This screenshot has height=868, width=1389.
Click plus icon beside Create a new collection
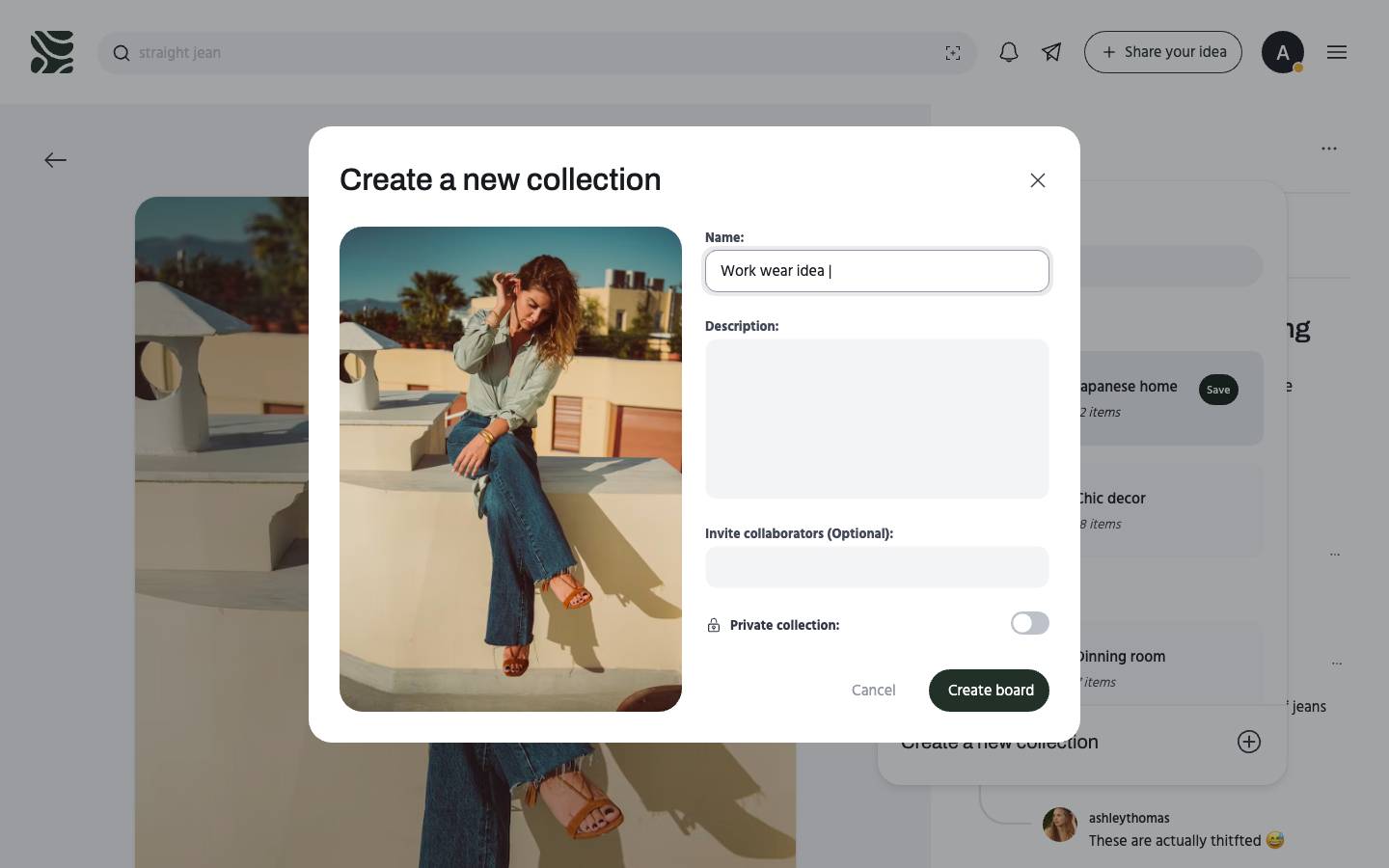[x=1248, y=742]
